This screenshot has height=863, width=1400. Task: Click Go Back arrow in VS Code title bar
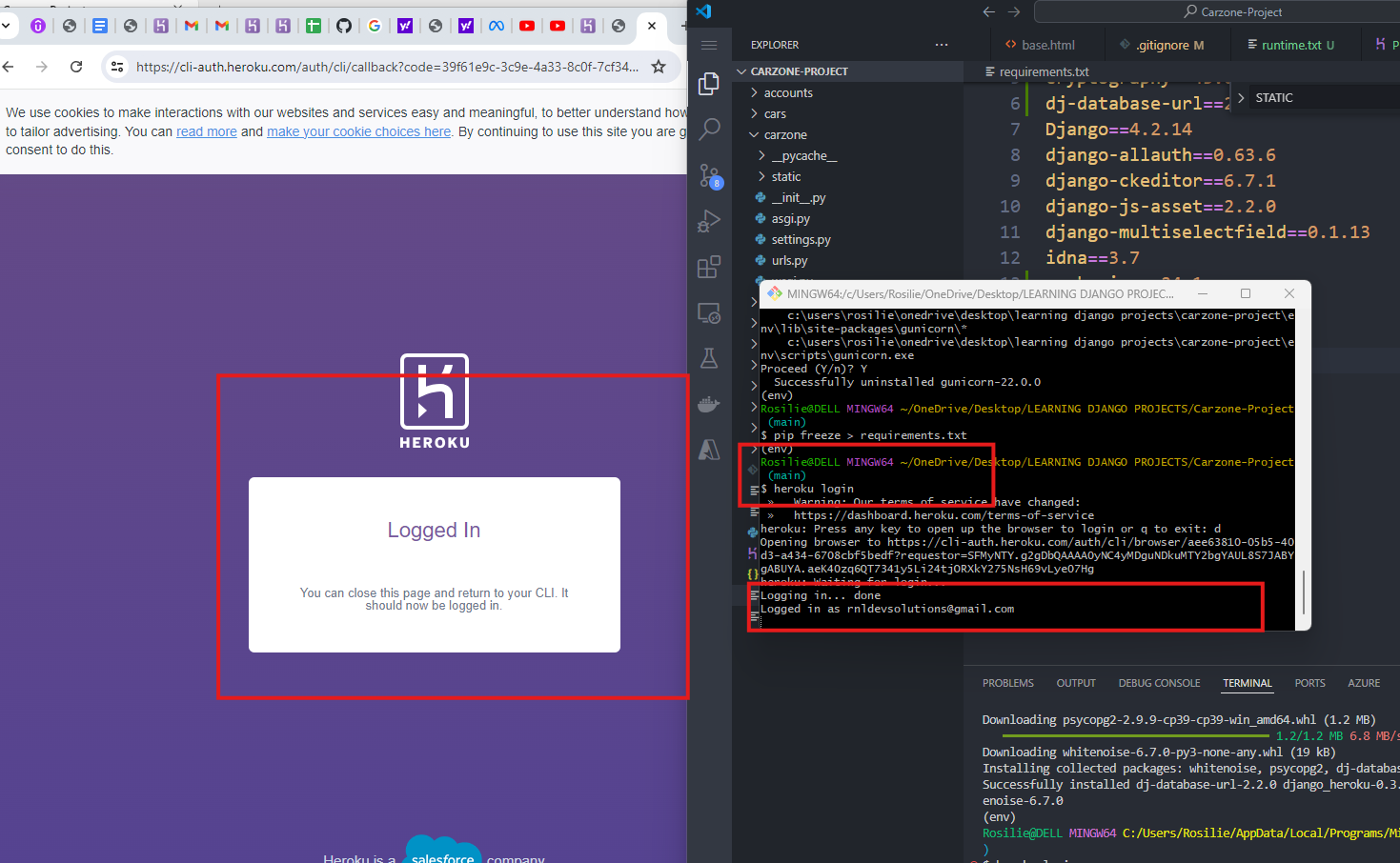click(989, 12)
